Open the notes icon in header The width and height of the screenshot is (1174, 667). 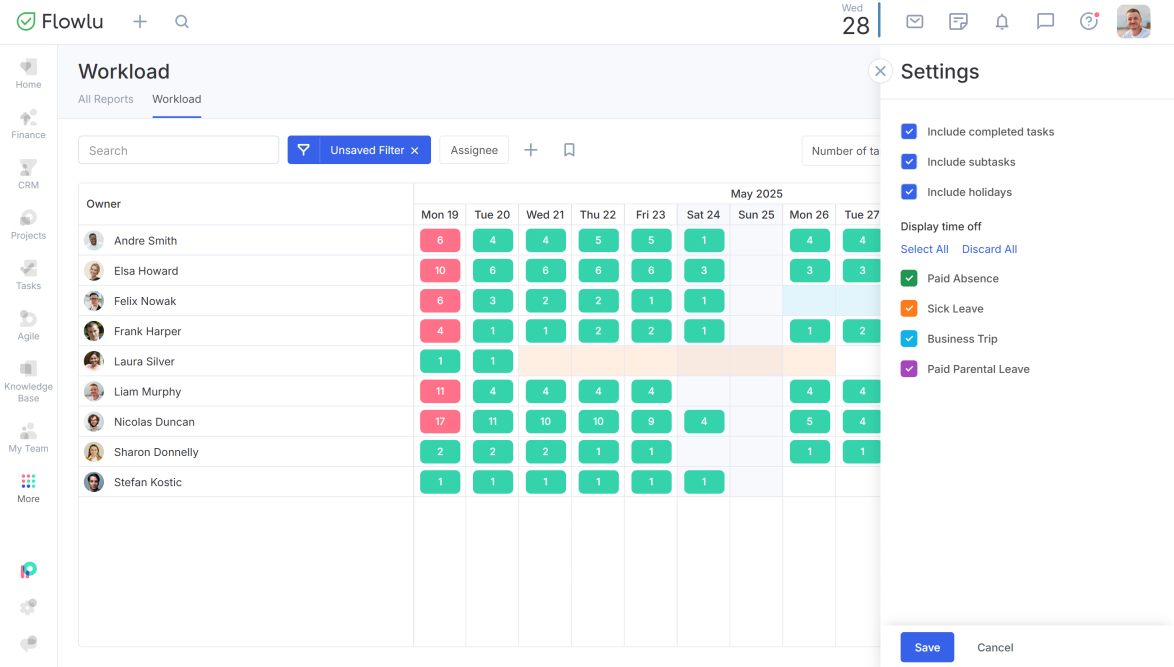click(x=958, y=21)
